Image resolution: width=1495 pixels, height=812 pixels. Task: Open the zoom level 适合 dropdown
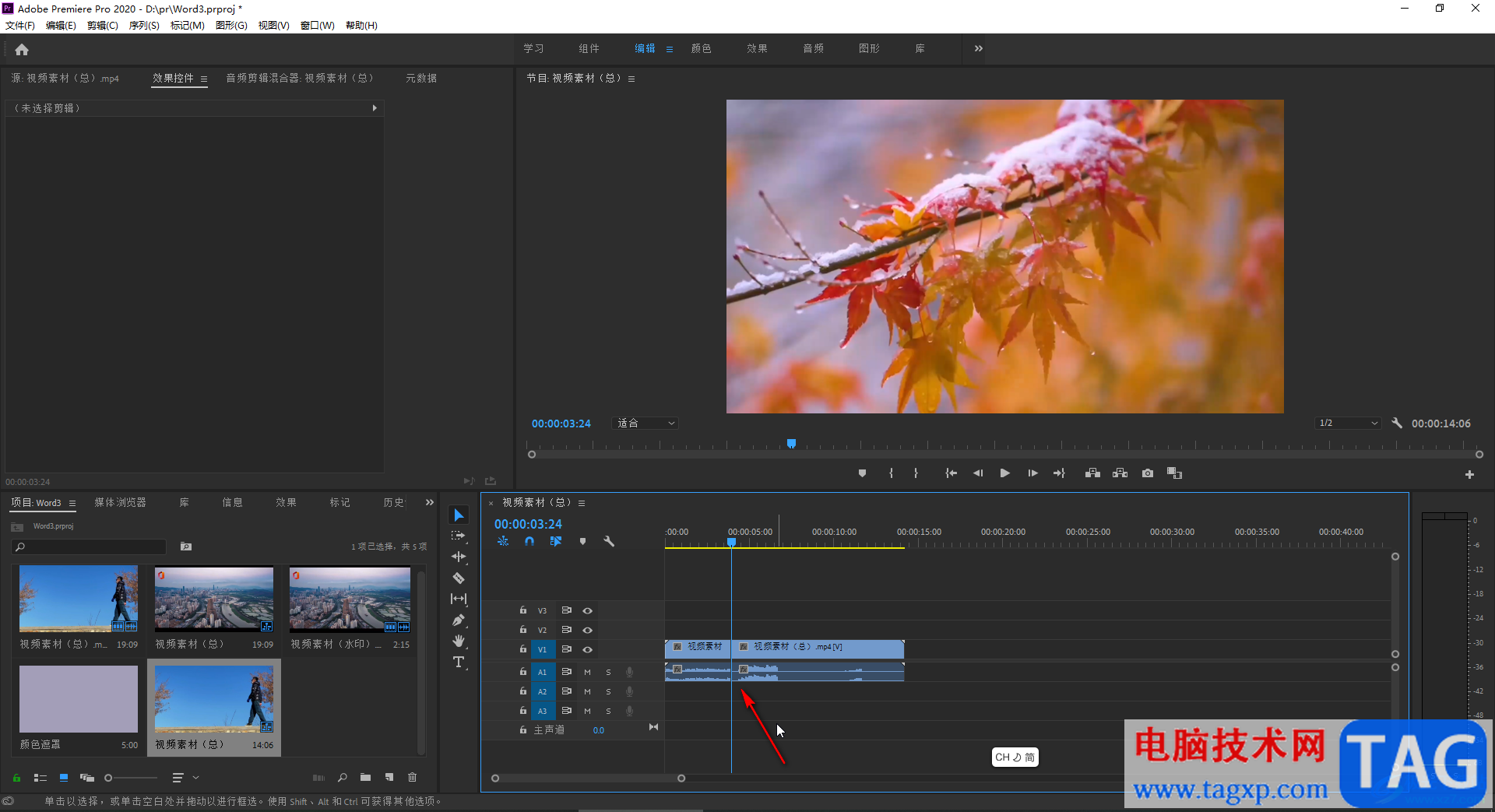pos(645,423)
